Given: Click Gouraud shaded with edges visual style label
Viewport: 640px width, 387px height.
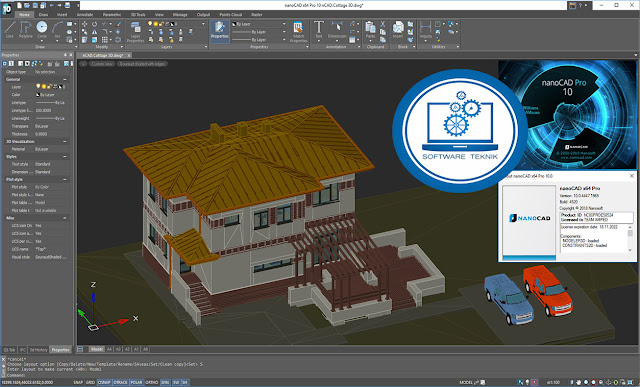Looking at the screenshot, I should pyautogui.click(x=142, y=64).
